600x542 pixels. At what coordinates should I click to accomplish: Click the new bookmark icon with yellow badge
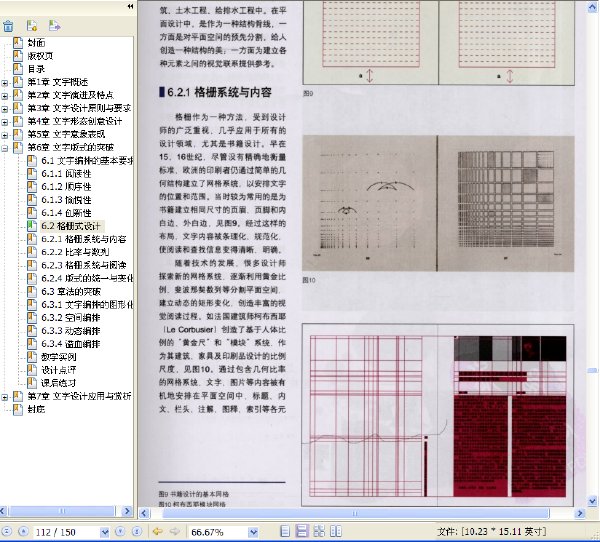(32, 26)
